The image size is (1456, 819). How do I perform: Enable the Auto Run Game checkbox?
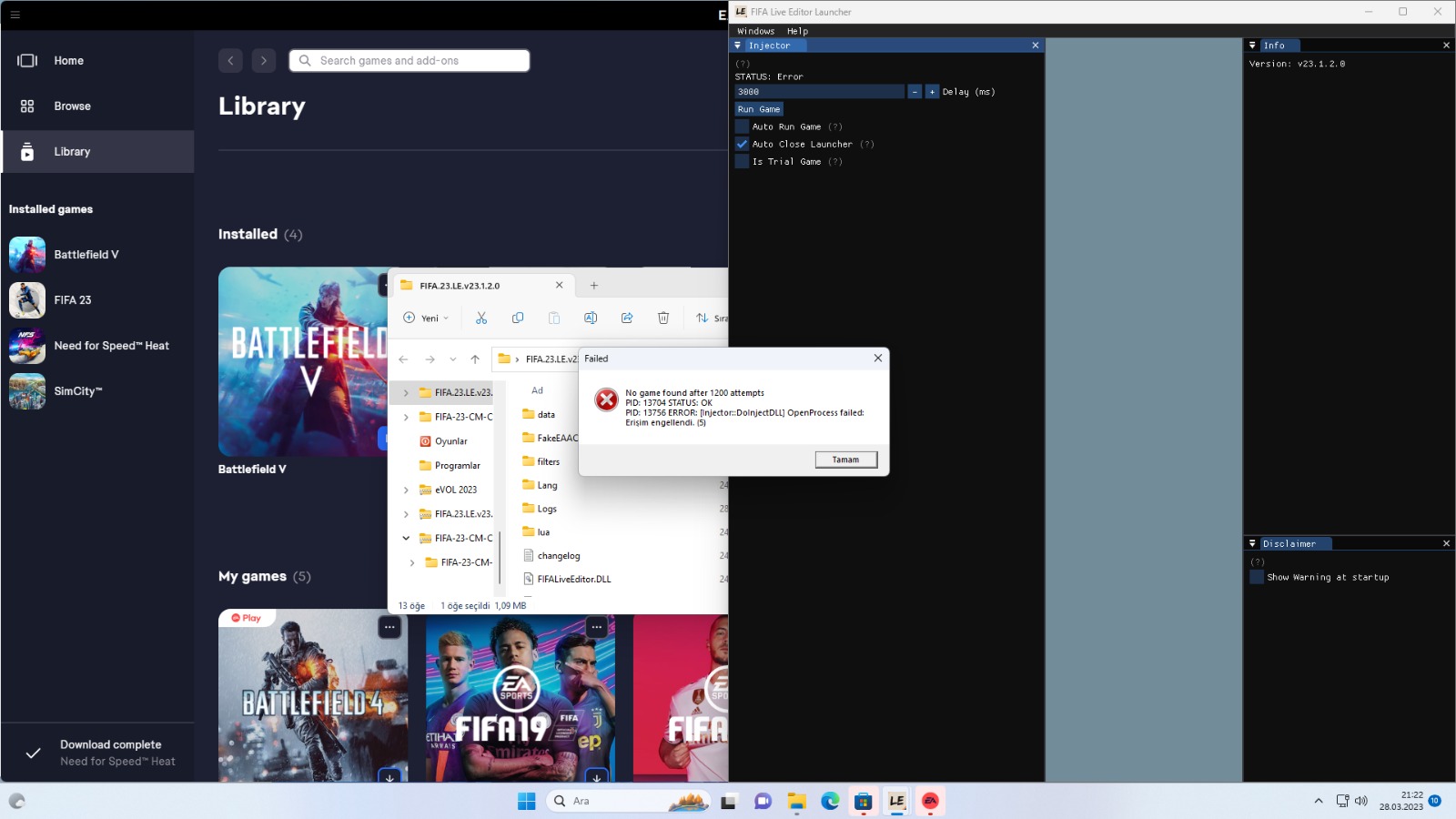point(743,126)
